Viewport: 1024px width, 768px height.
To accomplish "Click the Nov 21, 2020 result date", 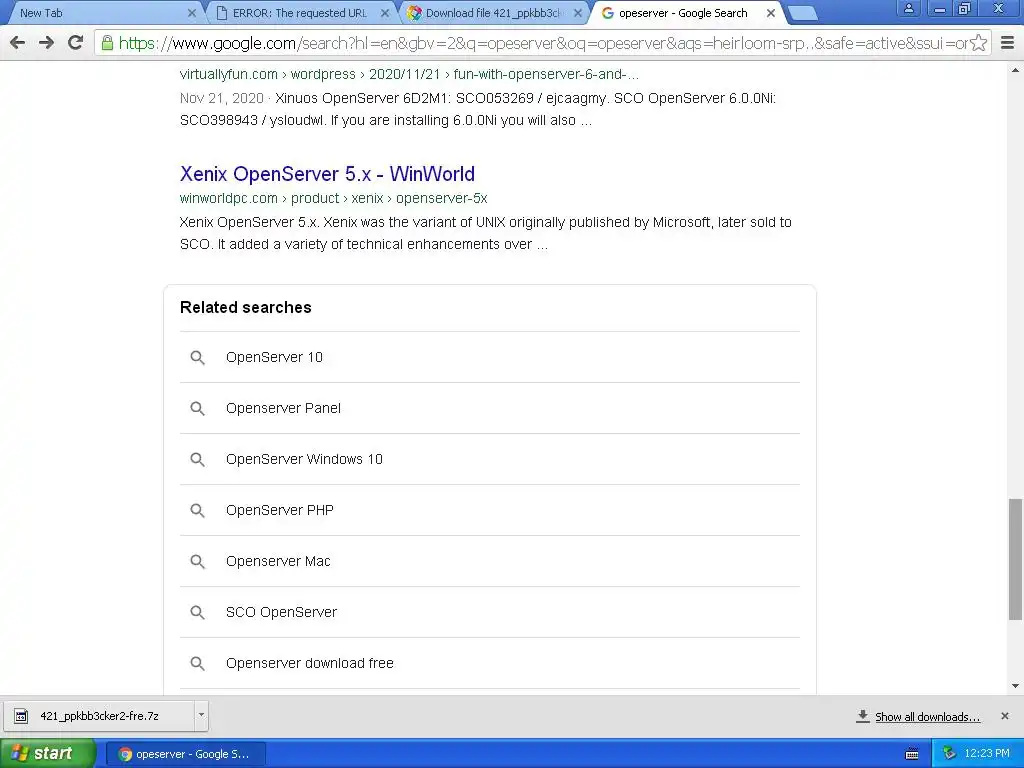I will click(221, 98).
